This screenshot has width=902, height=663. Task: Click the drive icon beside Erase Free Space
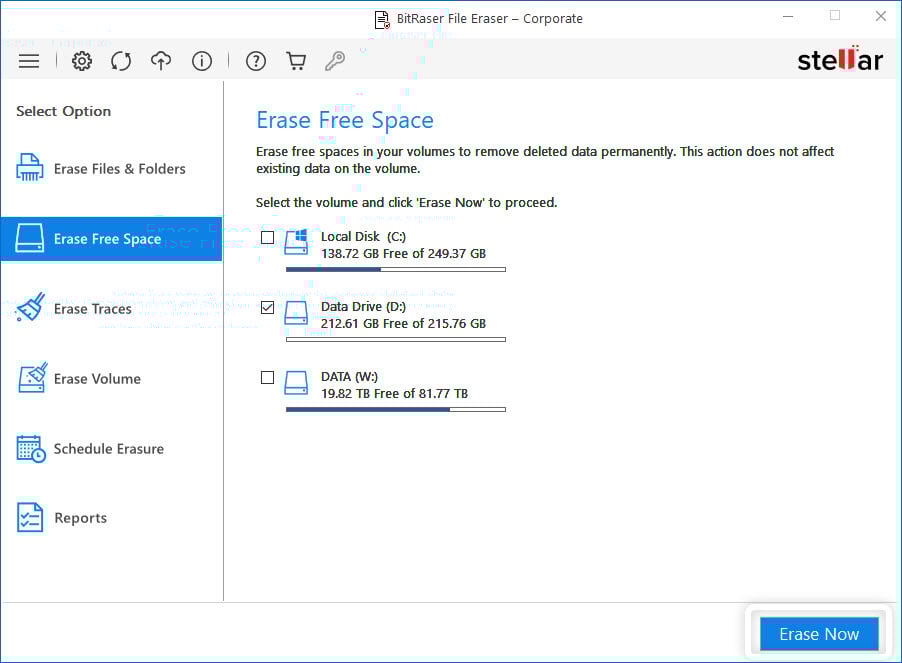point(30,238)
